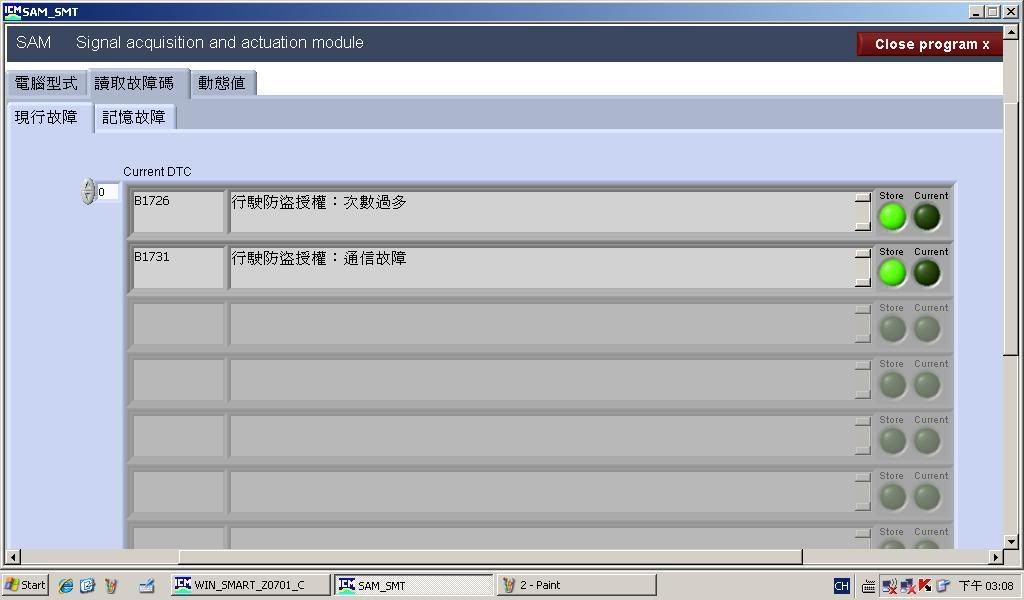Select the 現行故障 sub-tab
Viewport: 1024px width, 600px height.
(47, 117)
